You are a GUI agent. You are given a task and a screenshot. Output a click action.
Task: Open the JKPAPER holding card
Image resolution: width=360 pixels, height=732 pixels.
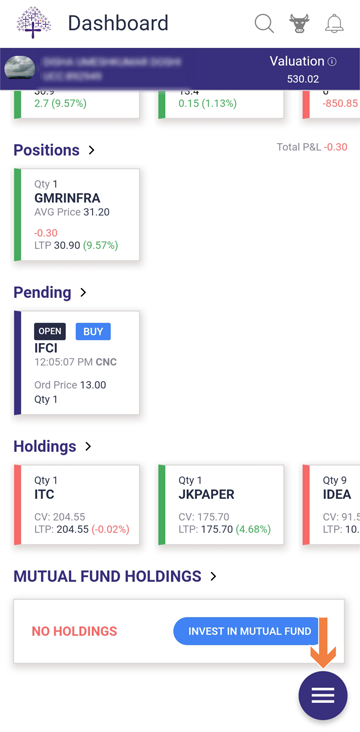click(221, 505)
